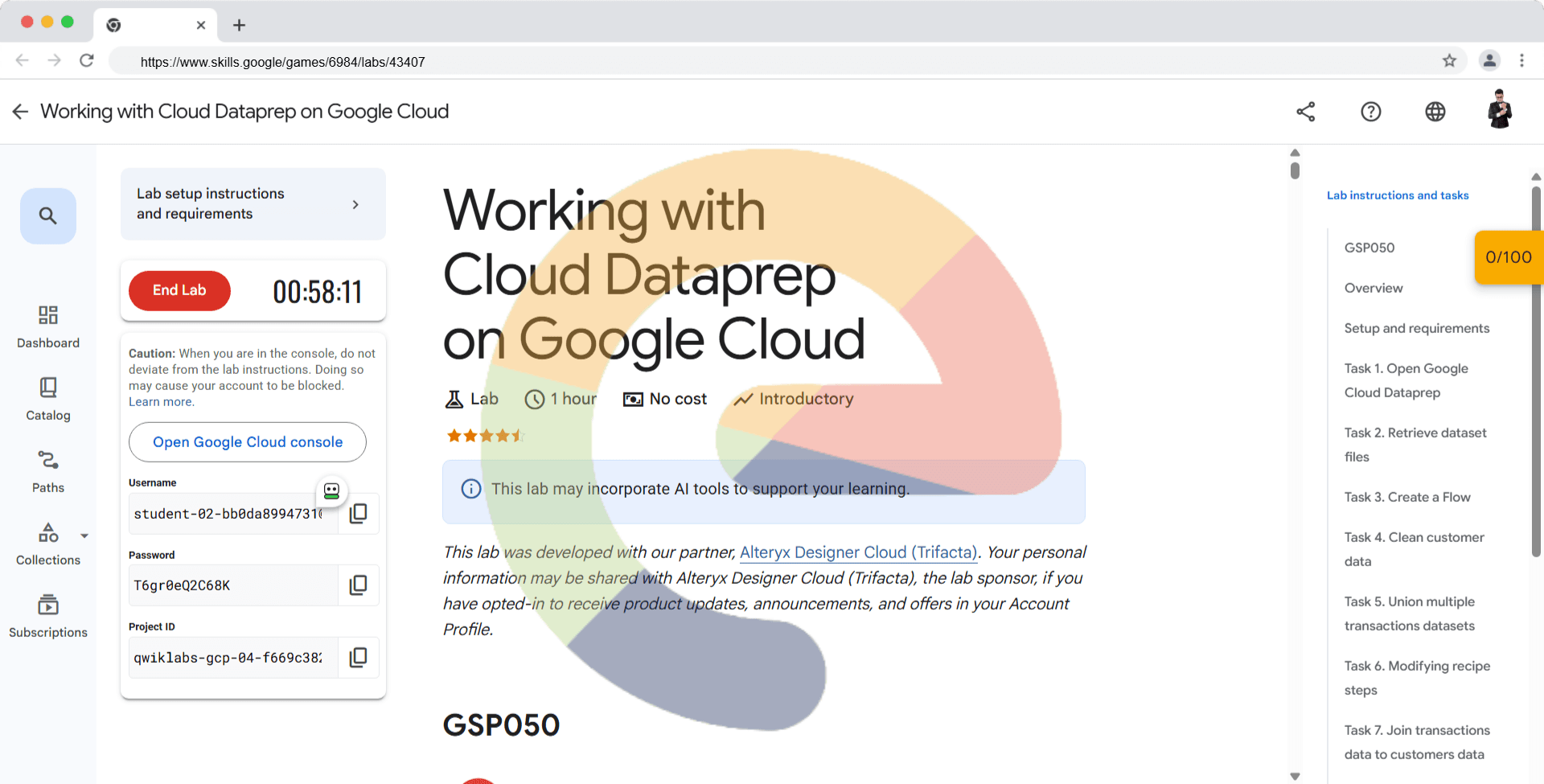Image resolution: width=1544 pixels, height=784 pixels.
Task: Reload the page with refresh icon
Action: (87, 60)
